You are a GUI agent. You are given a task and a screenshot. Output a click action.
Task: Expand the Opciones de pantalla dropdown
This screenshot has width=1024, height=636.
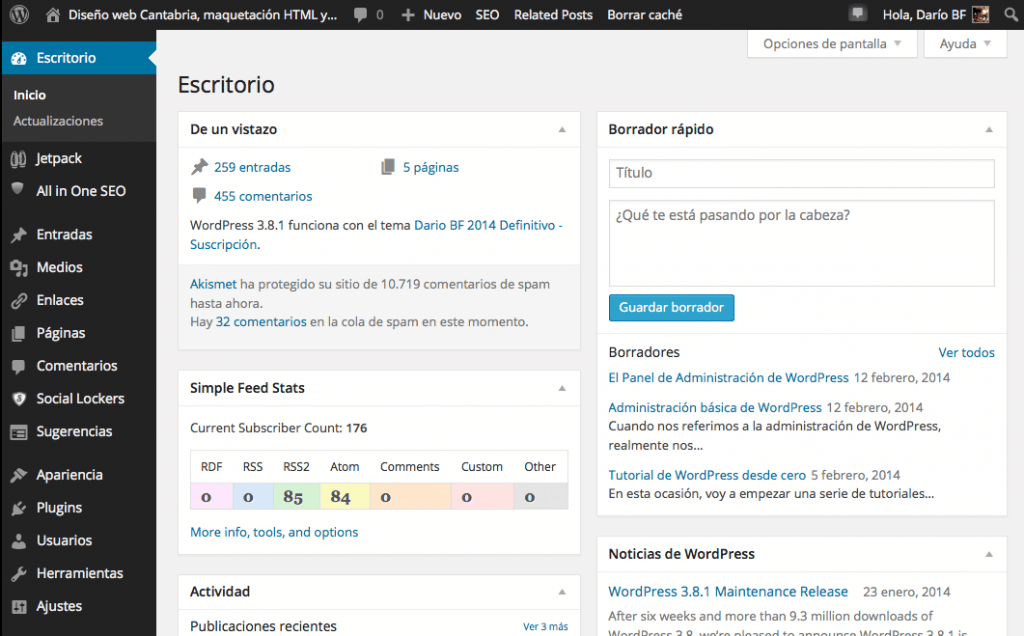click(x=832, y=44)
